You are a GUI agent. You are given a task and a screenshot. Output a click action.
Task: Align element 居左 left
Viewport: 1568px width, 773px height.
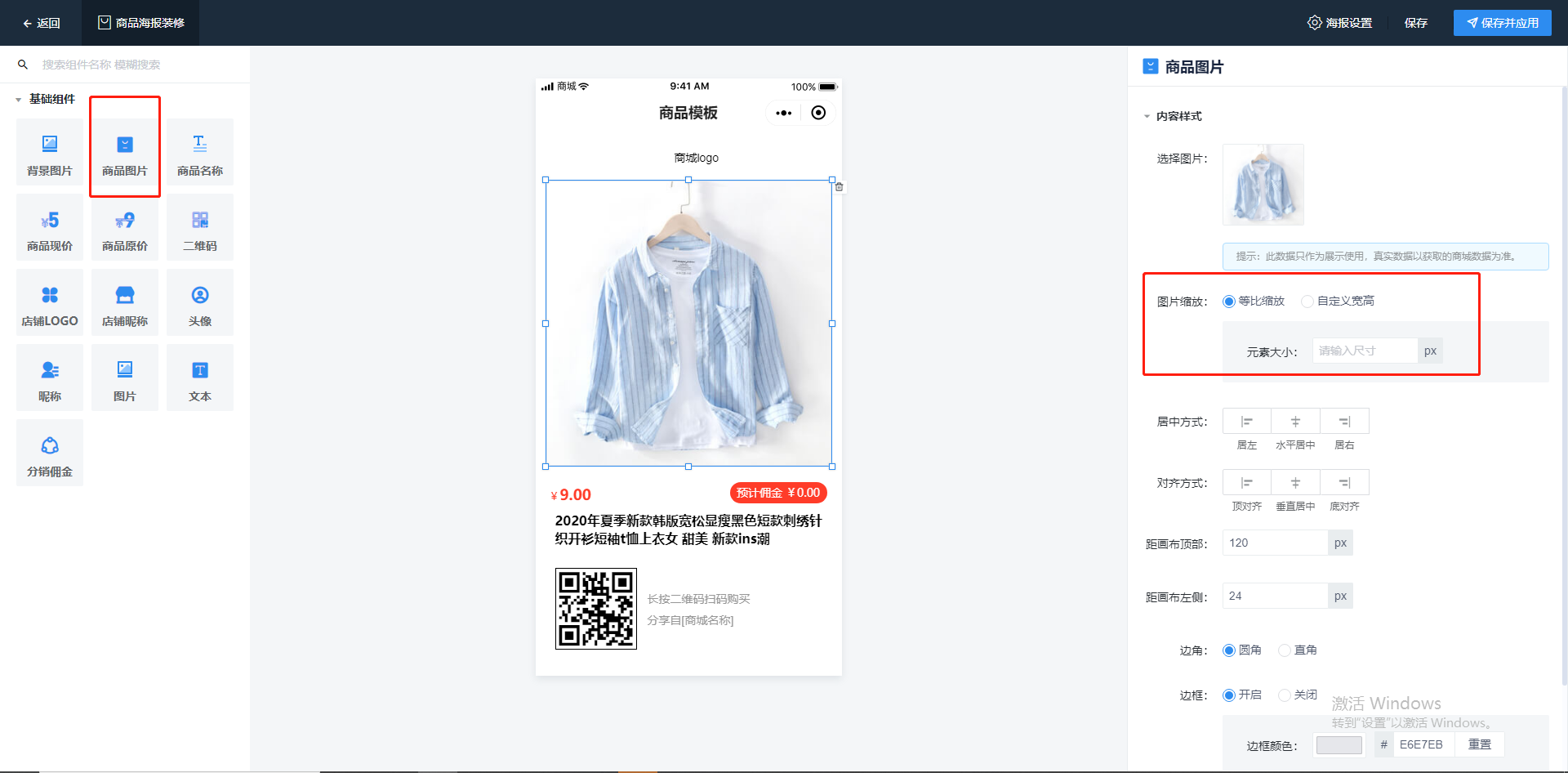point(1247,422)
